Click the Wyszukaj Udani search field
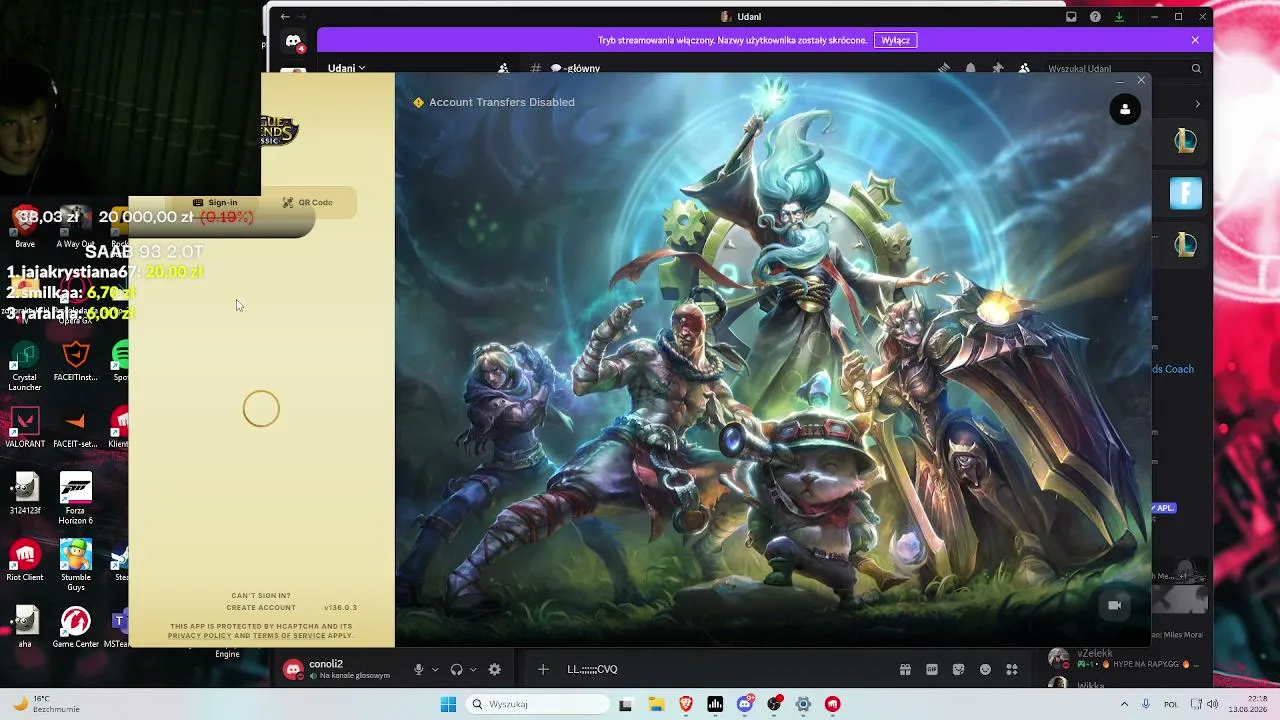 coord(1124,68)
